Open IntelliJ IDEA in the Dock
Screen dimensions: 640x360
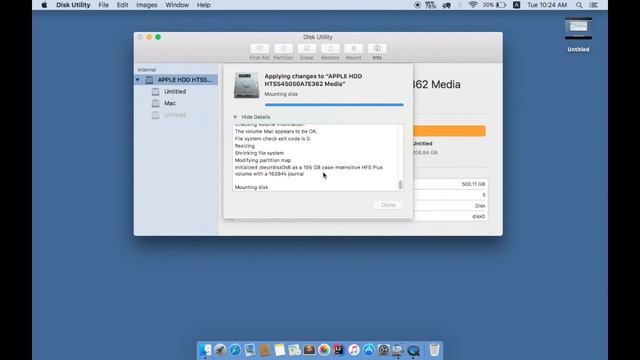(x=339, y=350)
